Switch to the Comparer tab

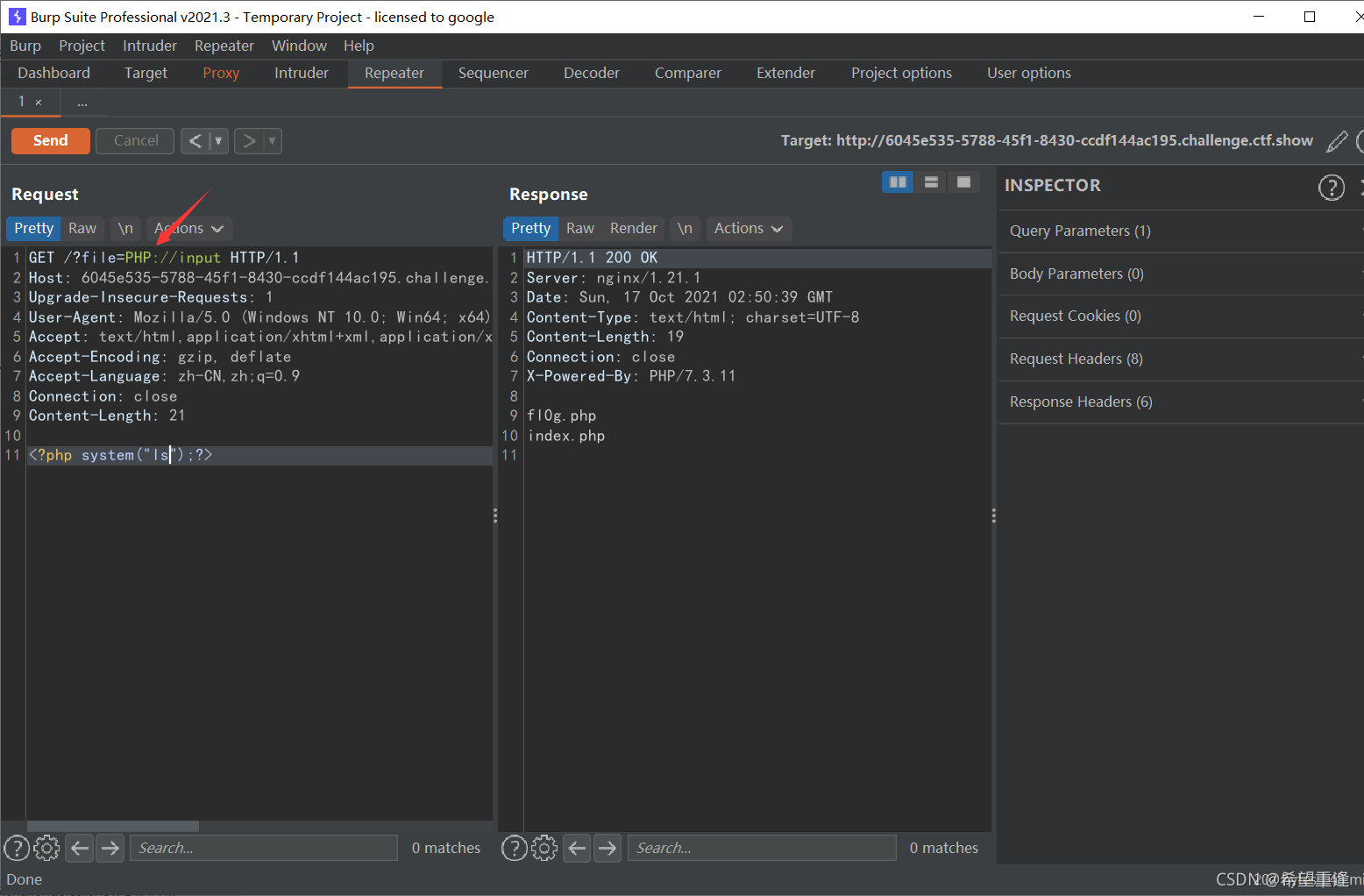coord(687,73)
